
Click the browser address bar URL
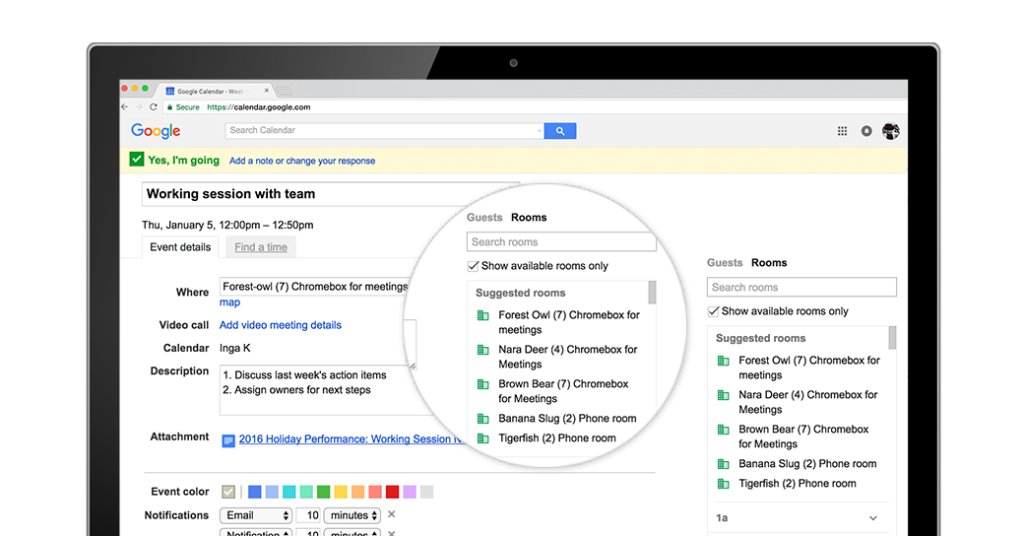pos(259,107)
